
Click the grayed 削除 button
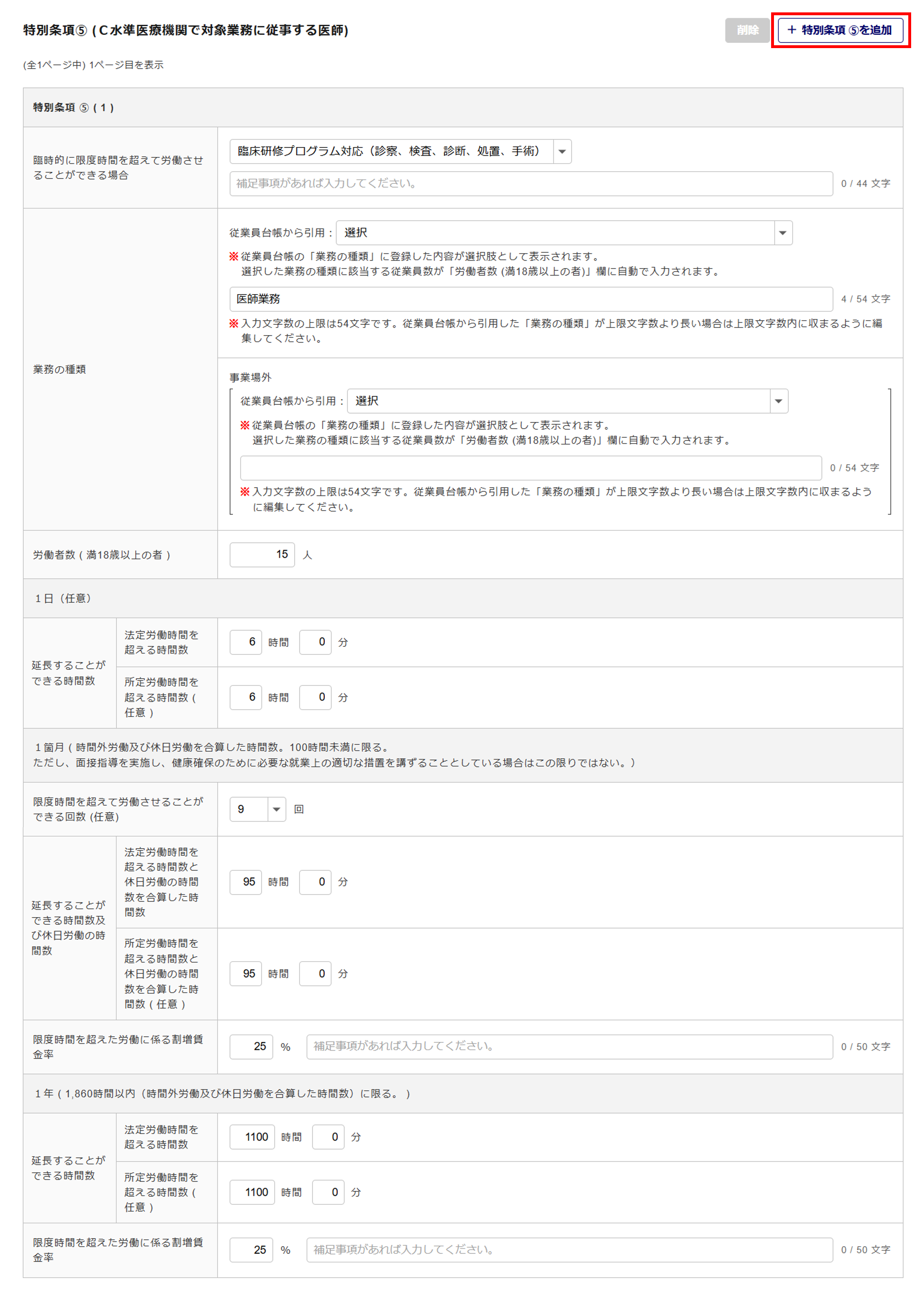point(746,30)
